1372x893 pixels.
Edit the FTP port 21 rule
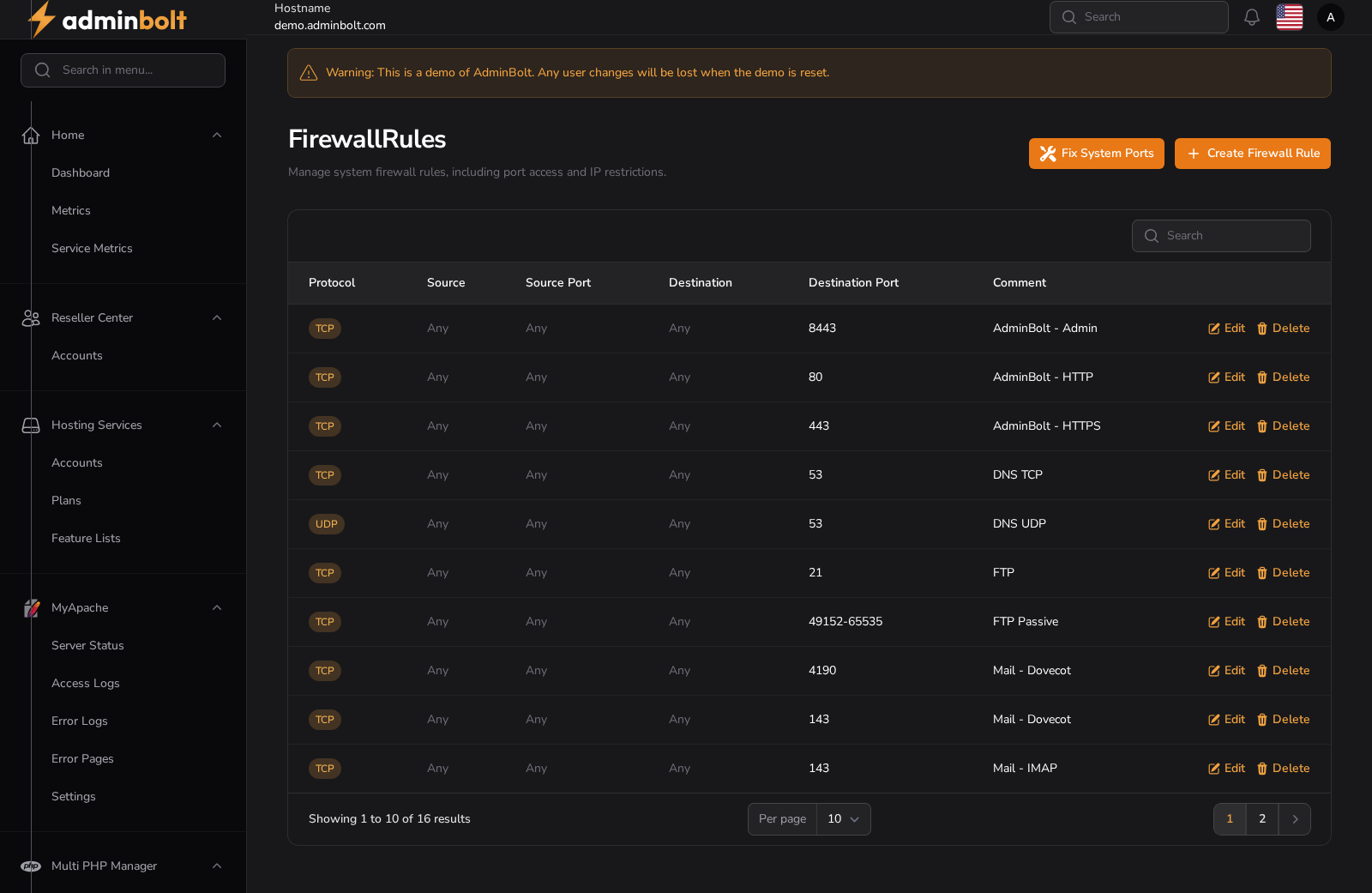click(1226, 573)
